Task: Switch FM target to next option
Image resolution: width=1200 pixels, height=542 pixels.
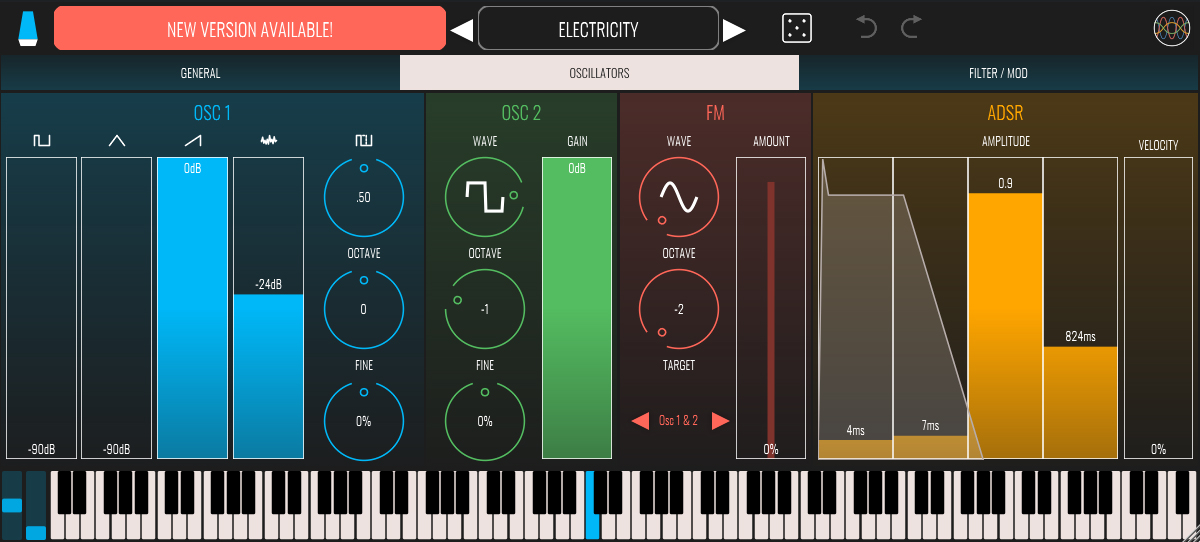Action: point(720,421)
